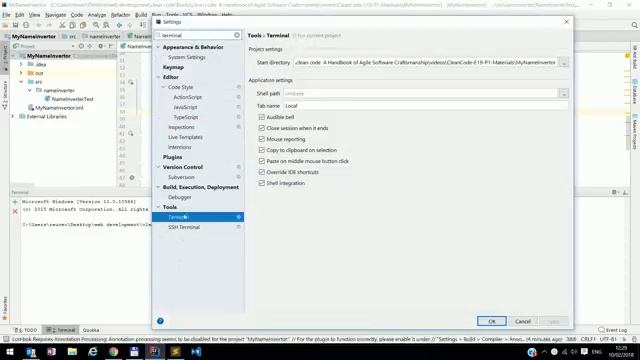Click OK in the Settings dialog

click(x=492, y=321)
